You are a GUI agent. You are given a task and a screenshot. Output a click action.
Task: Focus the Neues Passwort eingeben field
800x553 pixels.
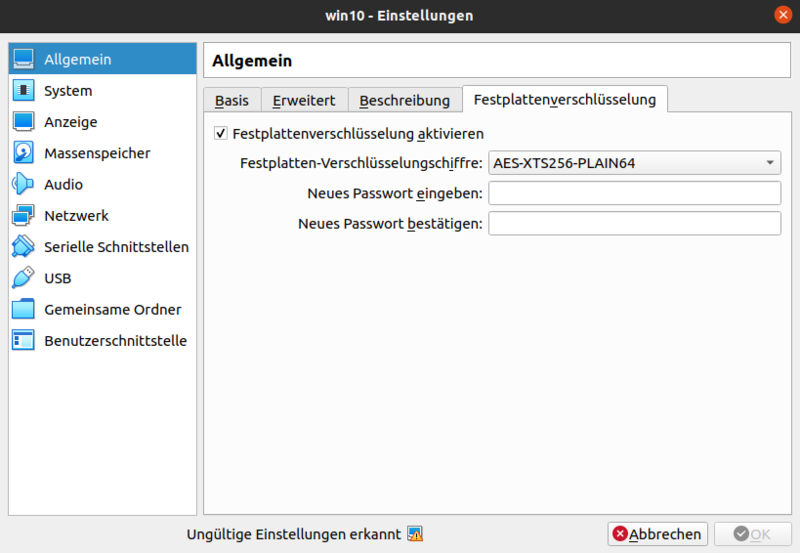pos(634,193)
